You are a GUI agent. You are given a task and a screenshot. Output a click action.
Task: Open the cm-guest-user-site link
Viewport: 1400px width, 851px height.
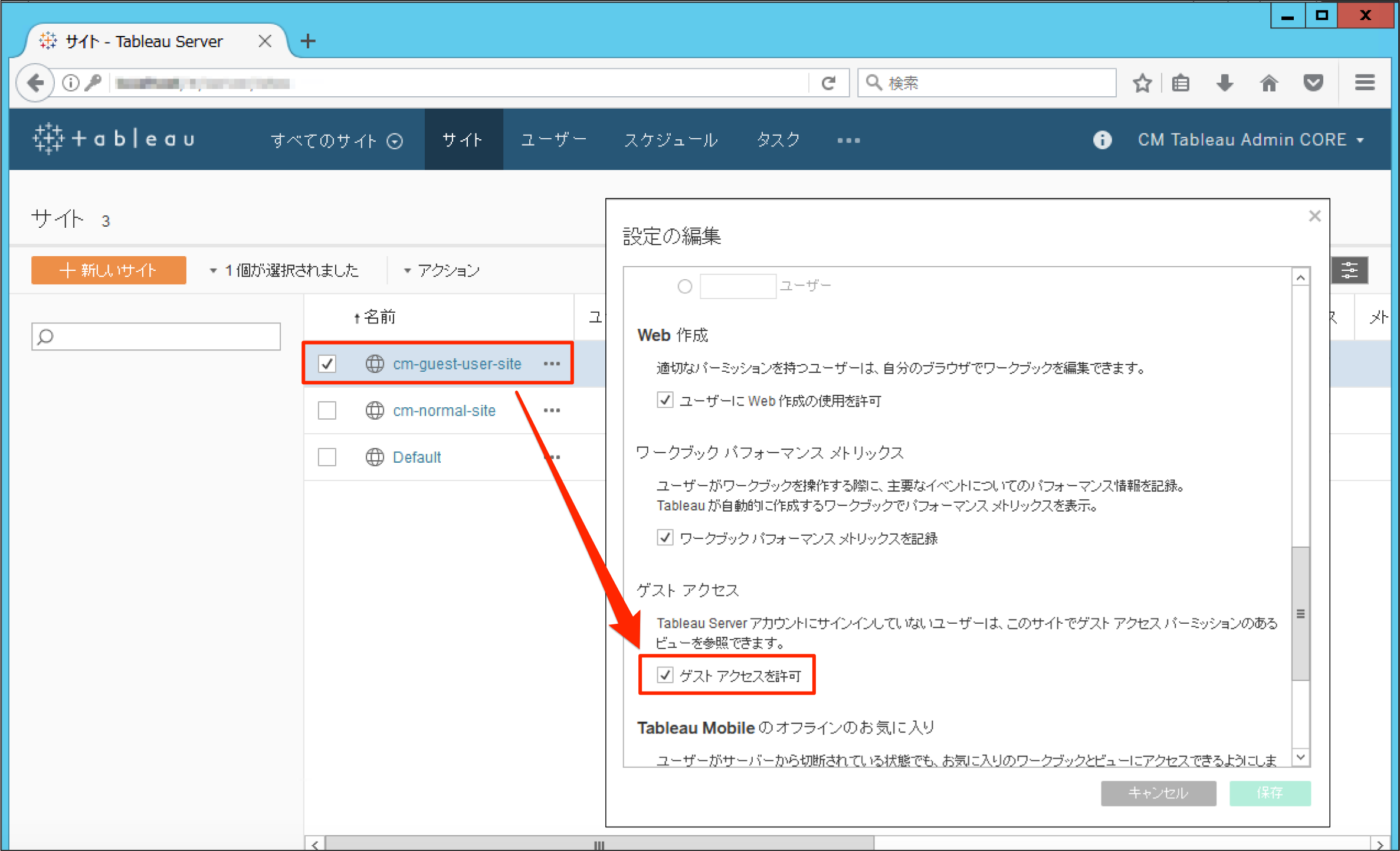[457, 364]
